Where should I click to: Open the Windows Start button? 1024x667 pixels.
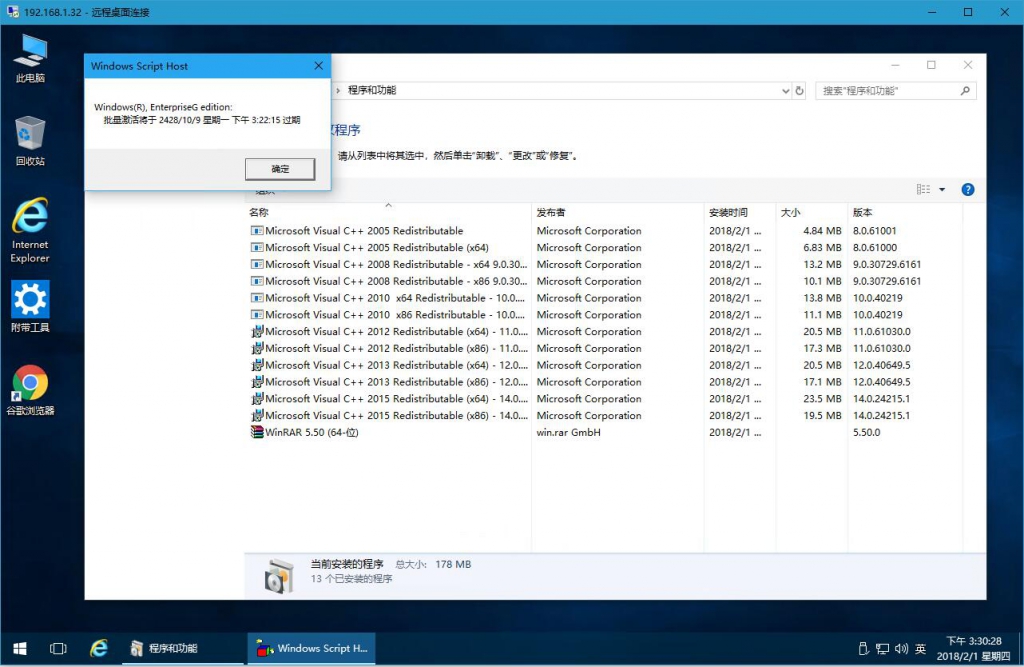20,648
